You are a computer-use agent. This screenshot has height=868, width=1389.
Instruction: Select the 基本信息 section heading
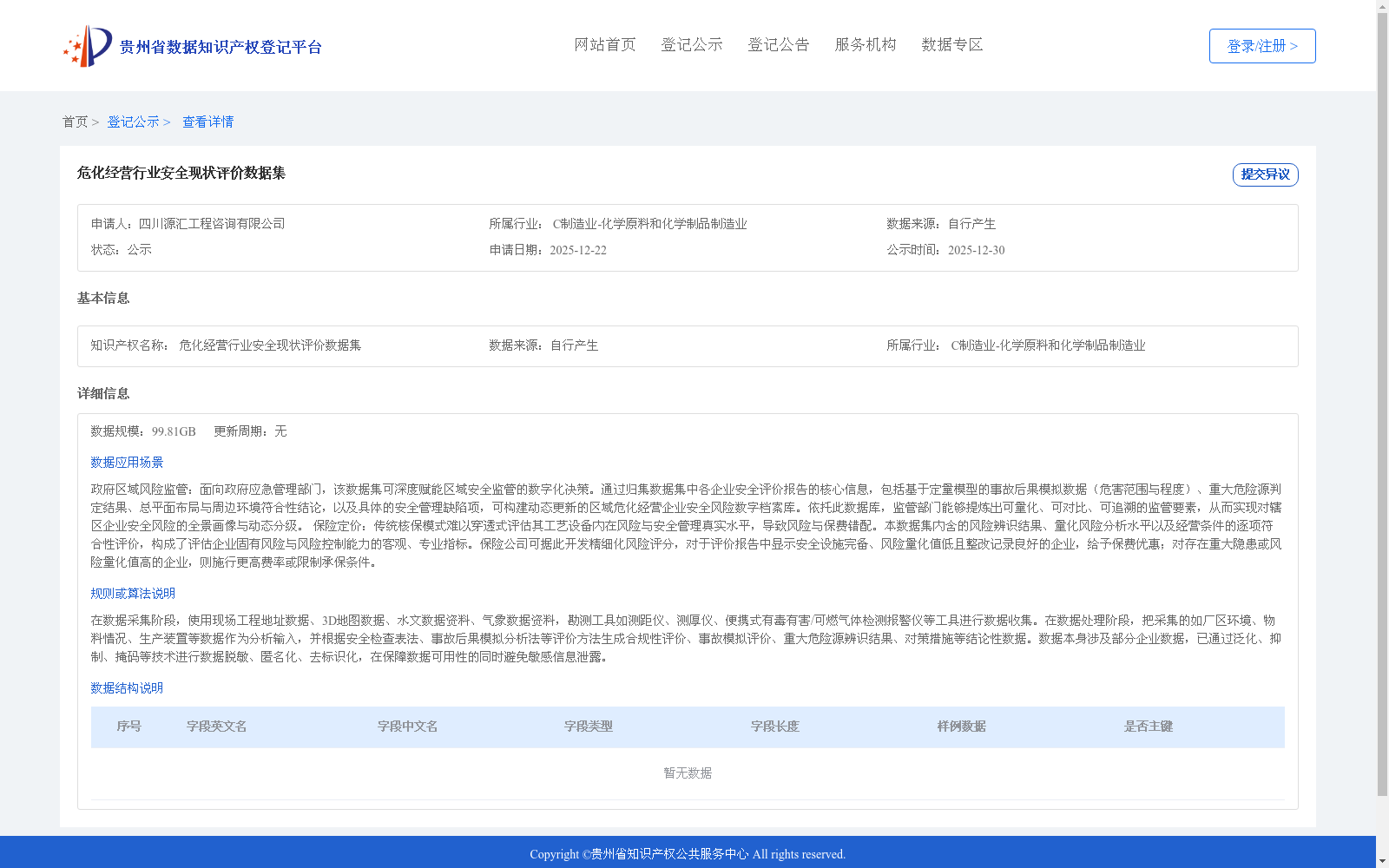(x=103, y=299)
